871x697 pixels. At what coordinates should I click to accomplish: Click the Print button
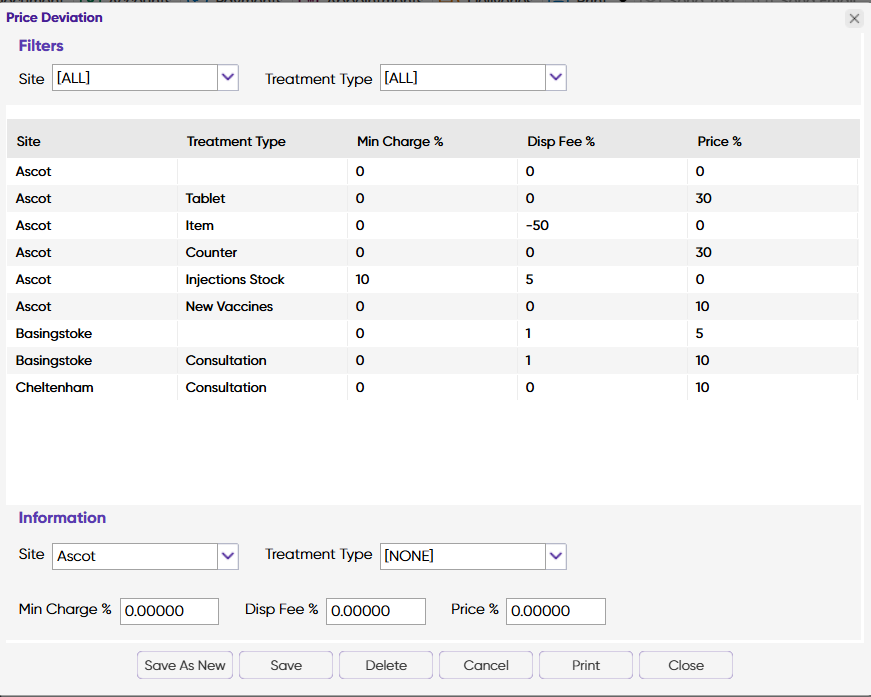(586, 665)
